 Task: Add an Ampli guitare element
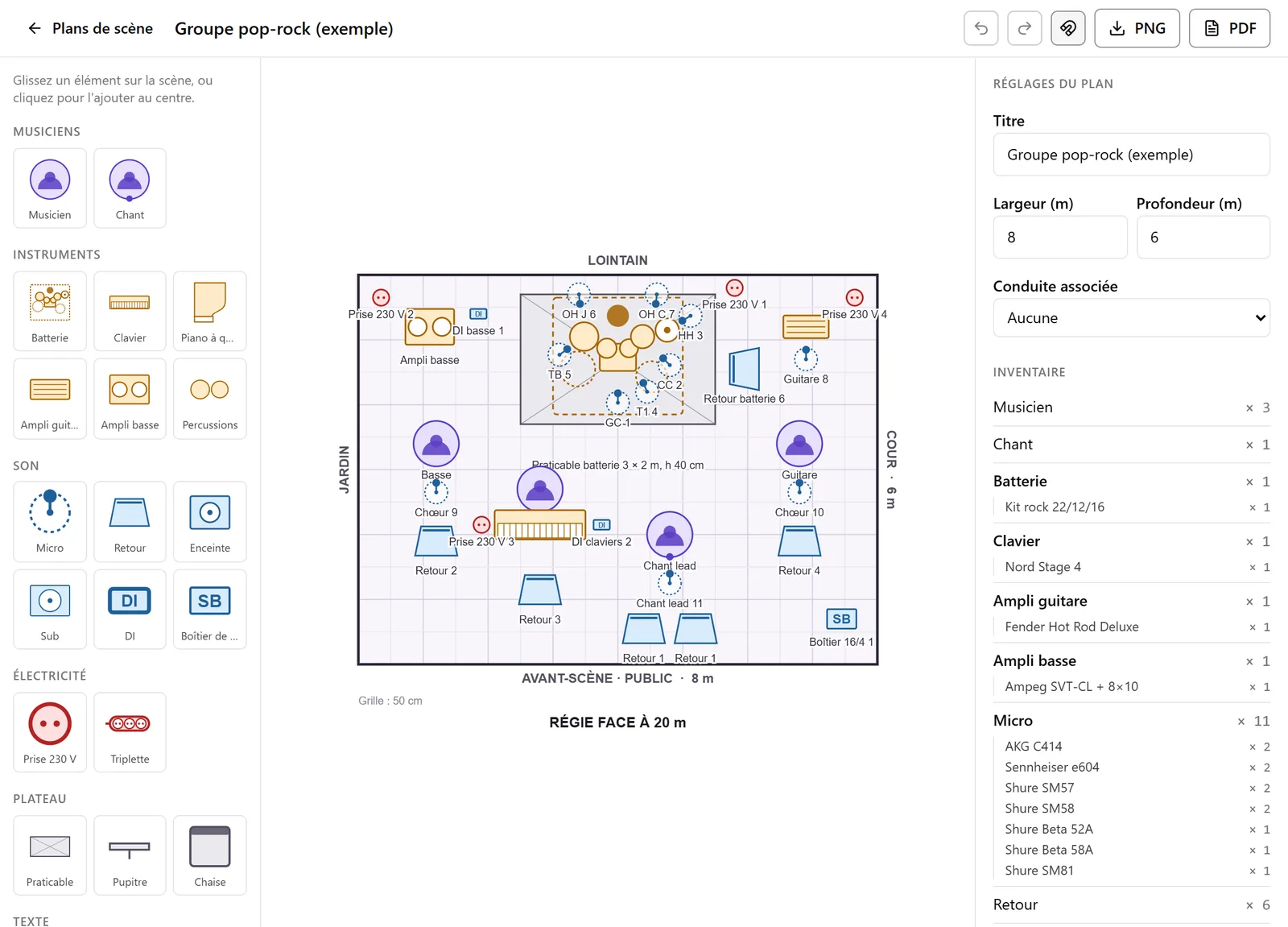pyautogui.click(x=50, y=399)
